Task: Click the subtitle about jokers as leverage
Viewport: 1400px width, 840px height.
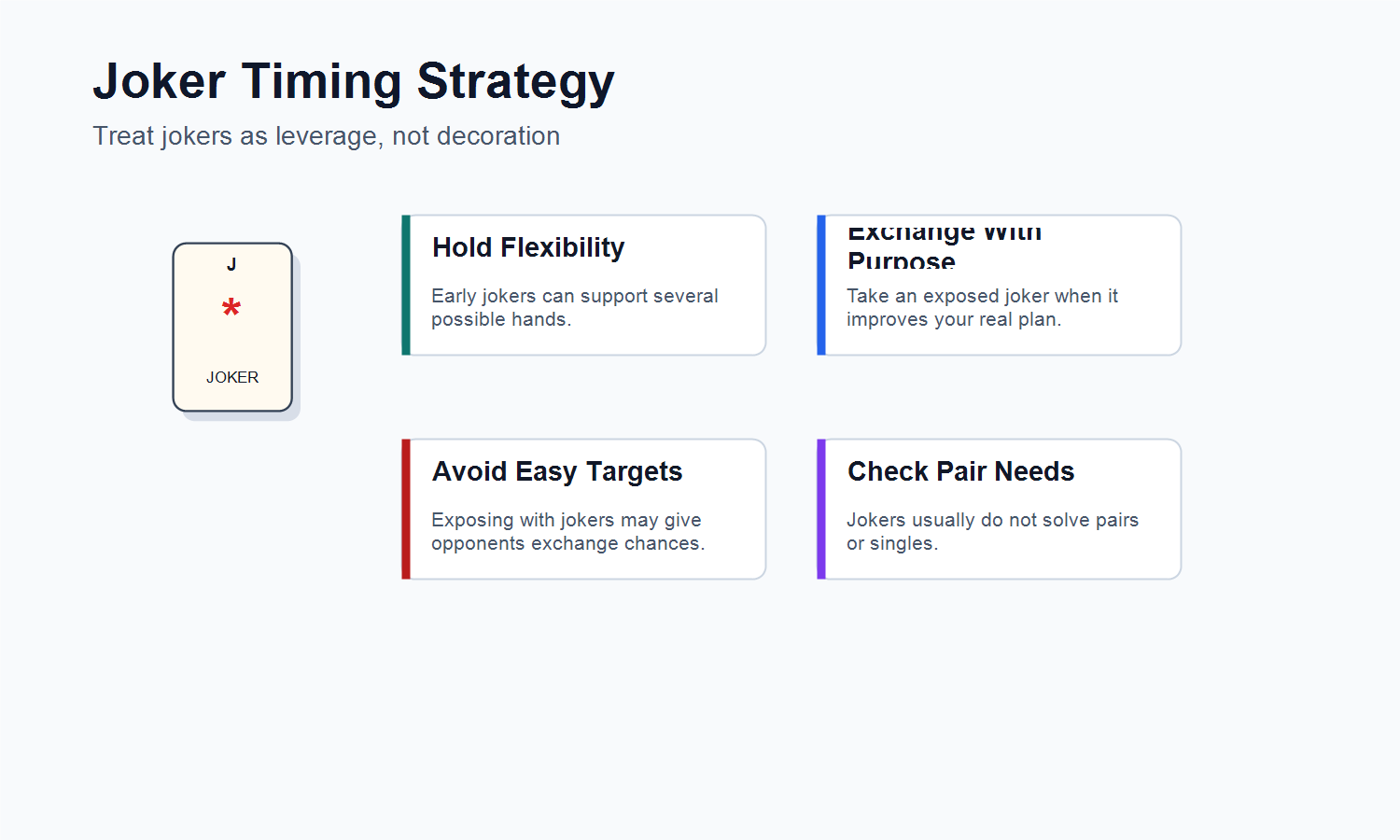Action: pyautogui.click(x=327, y=136)
